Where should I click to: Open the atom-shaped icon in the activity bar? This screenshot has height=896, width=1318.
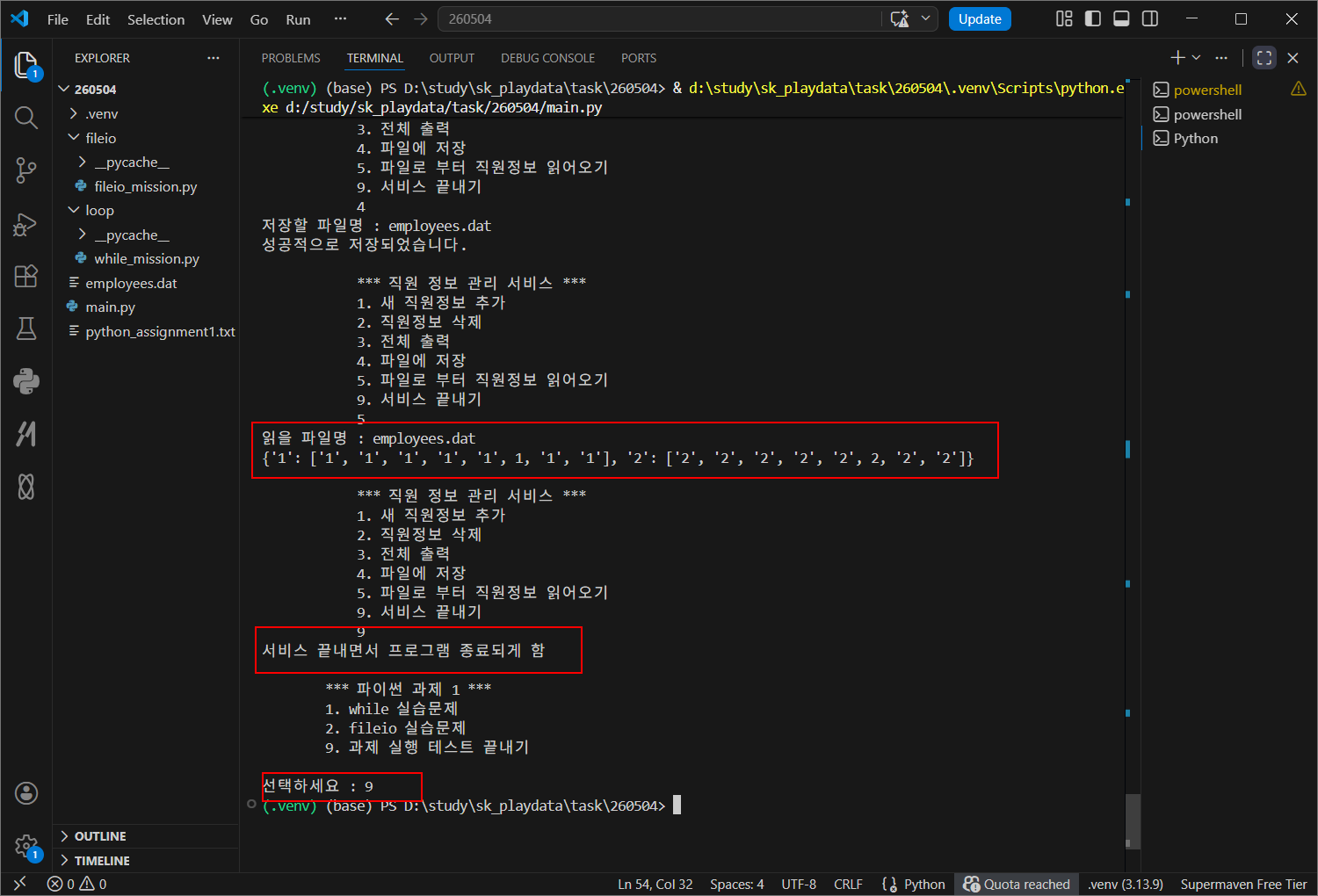coord(26,486)
